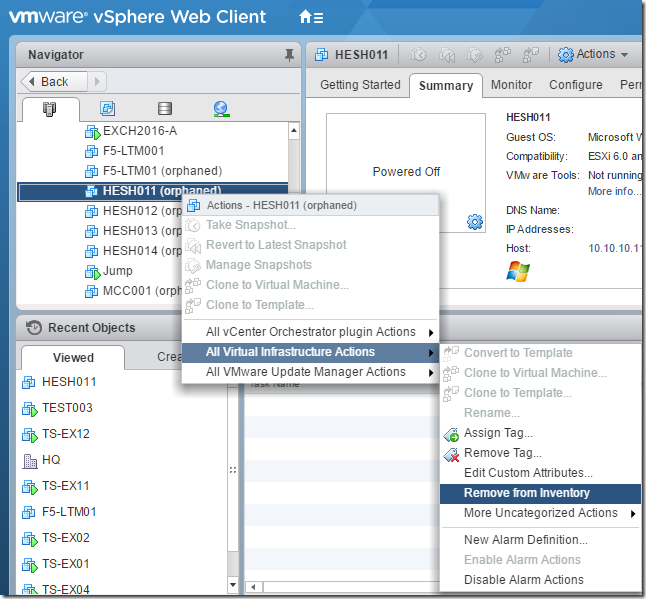Open the vSphere home menu icon
This screenshot has width=646, height=599.
pos(311,17)
